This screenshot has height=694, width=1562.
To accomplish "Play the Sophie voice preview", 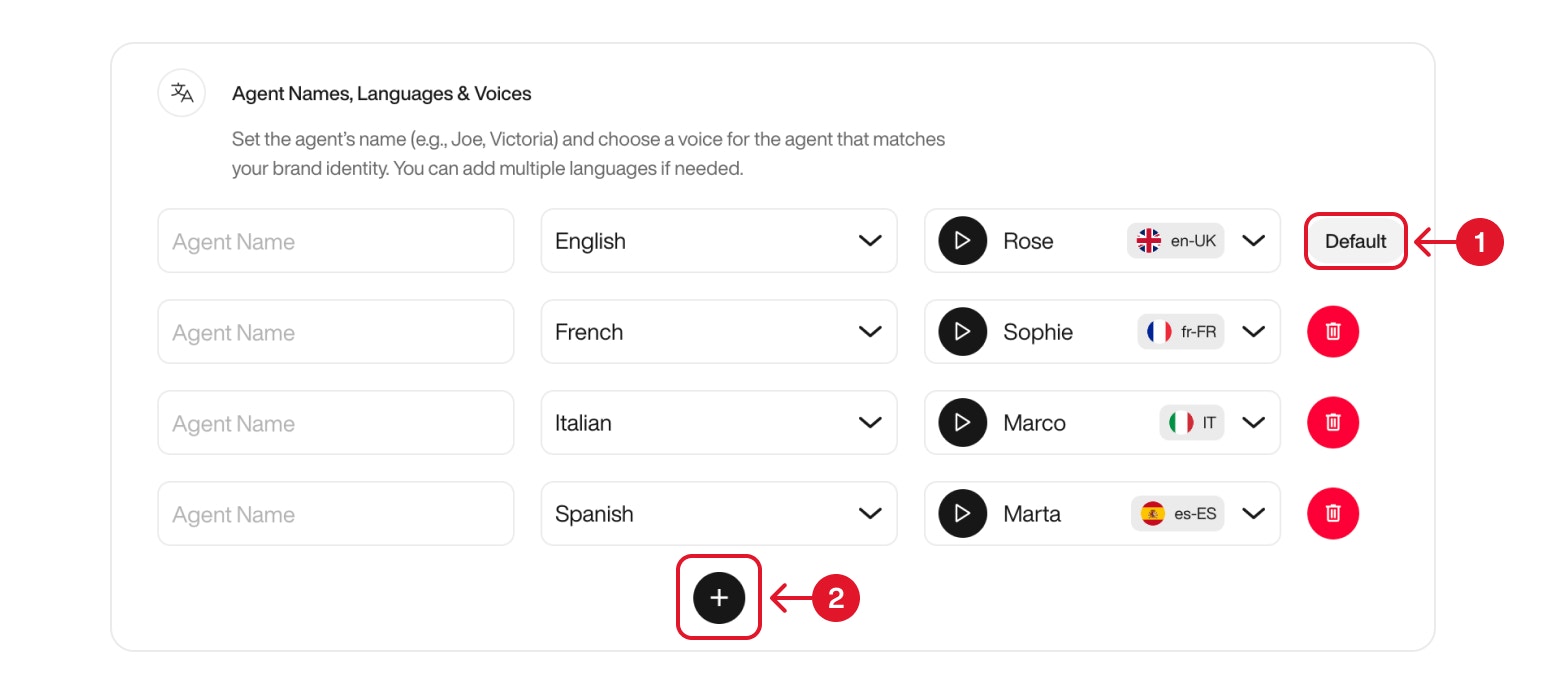I will [x=961, y=331].
